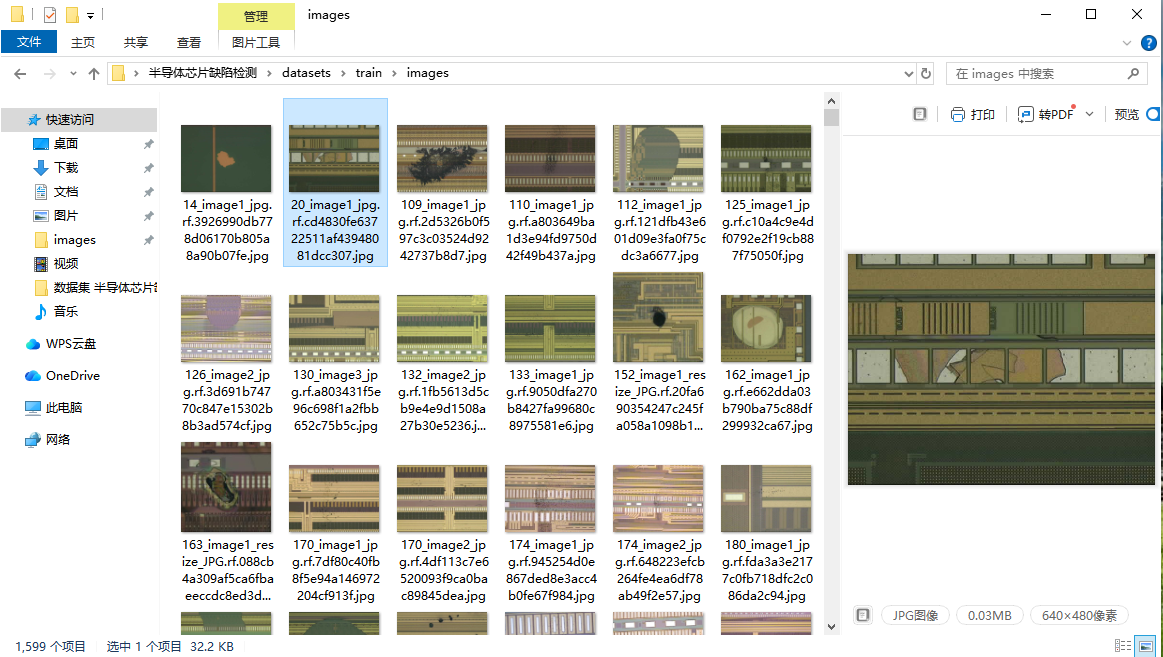Screen dimensions: 1163x657
Task: Switch to details view icon in status bar
Action: tap(1123, 646)
